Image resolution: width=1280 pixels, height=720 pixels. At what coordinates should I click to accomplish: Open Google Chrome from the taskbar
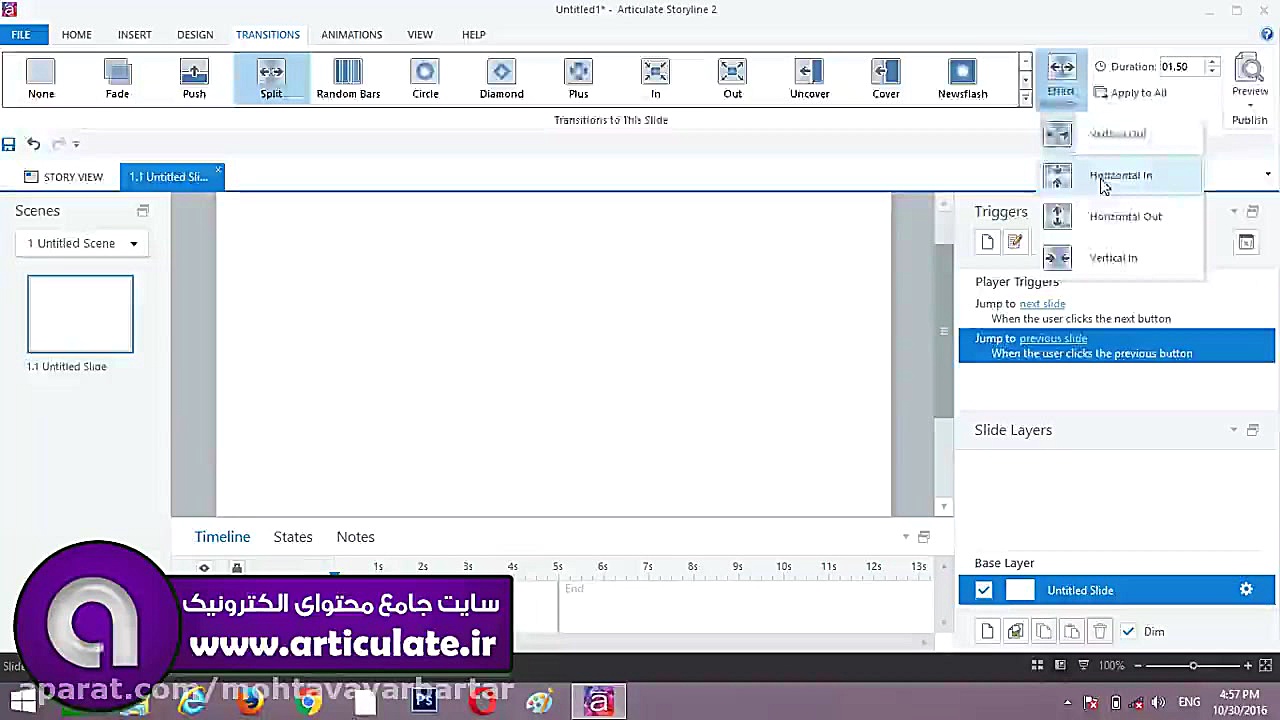(x=308, y=702)
